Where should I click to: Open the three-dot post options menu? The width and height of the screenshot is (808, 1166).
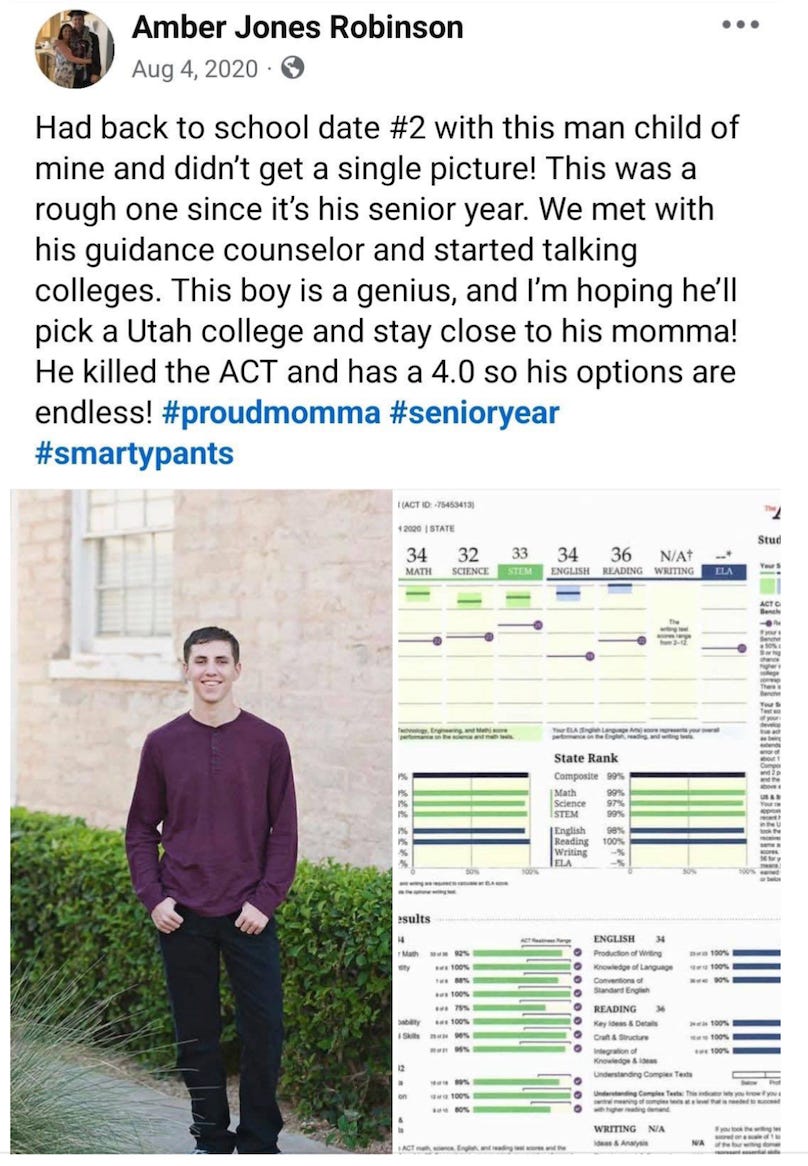[741, 24]
